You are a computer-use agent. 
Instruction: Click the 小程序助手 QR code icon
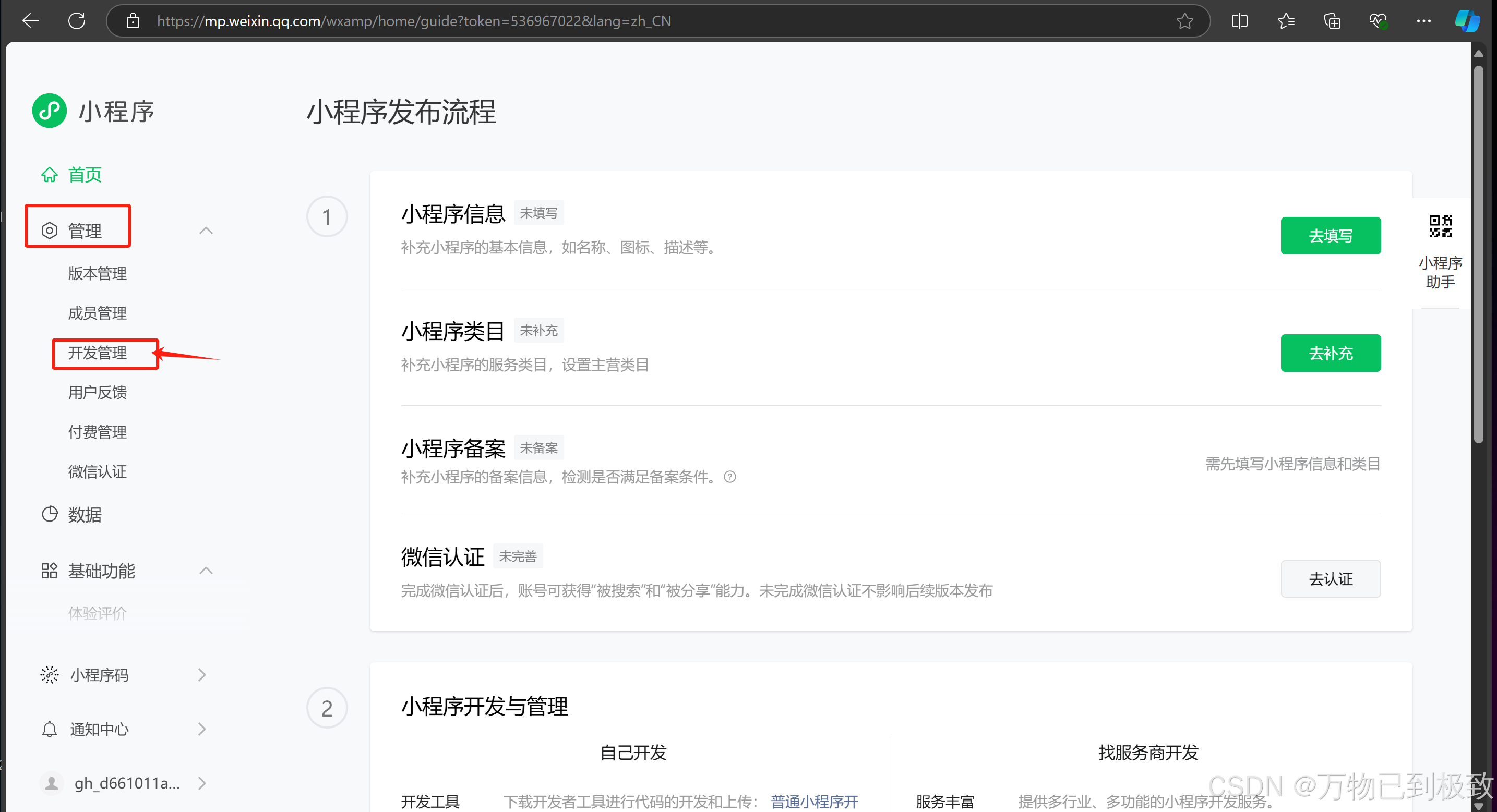(1440, 226)
